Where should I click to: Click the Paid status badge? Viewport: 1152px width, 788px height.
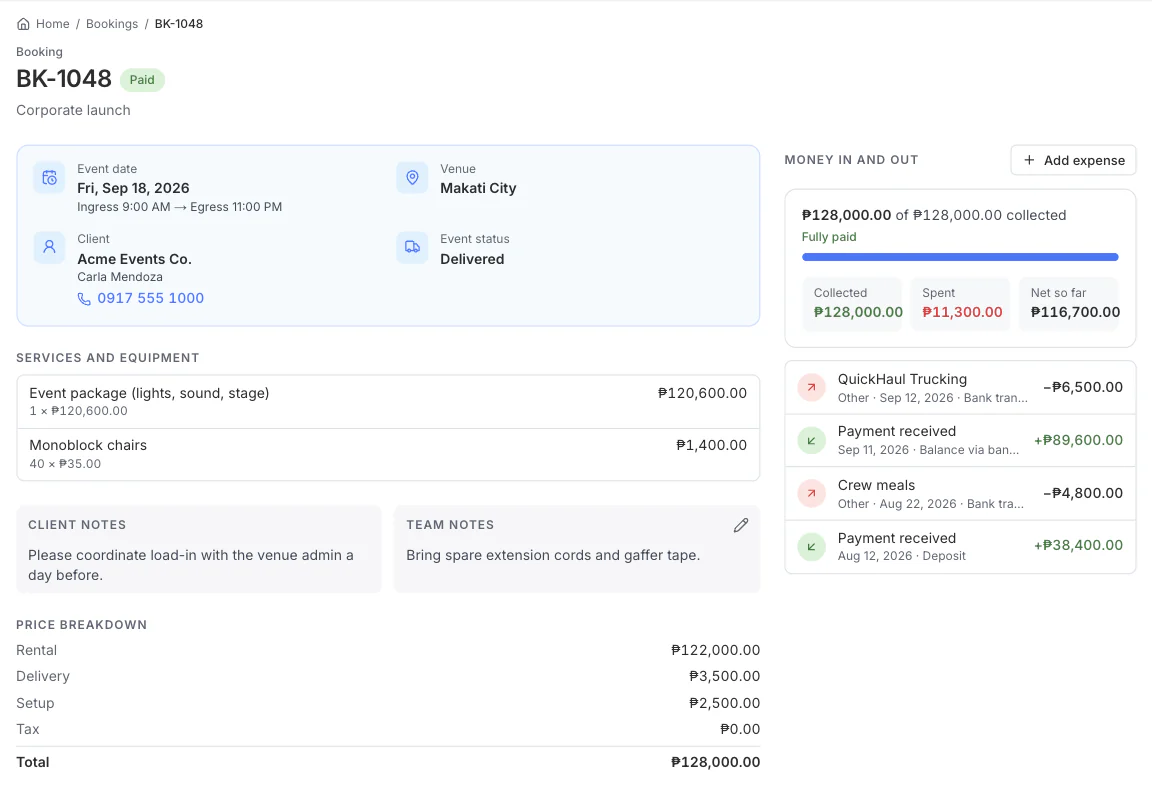(142, 80)
